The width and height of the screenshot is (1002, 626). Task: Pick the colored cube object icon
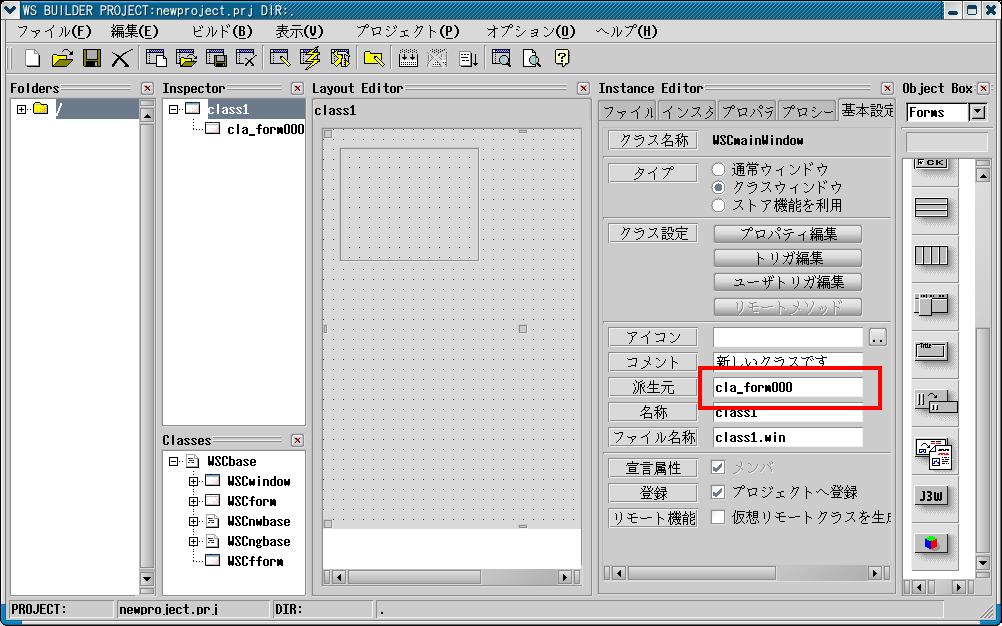coord(931,543)
